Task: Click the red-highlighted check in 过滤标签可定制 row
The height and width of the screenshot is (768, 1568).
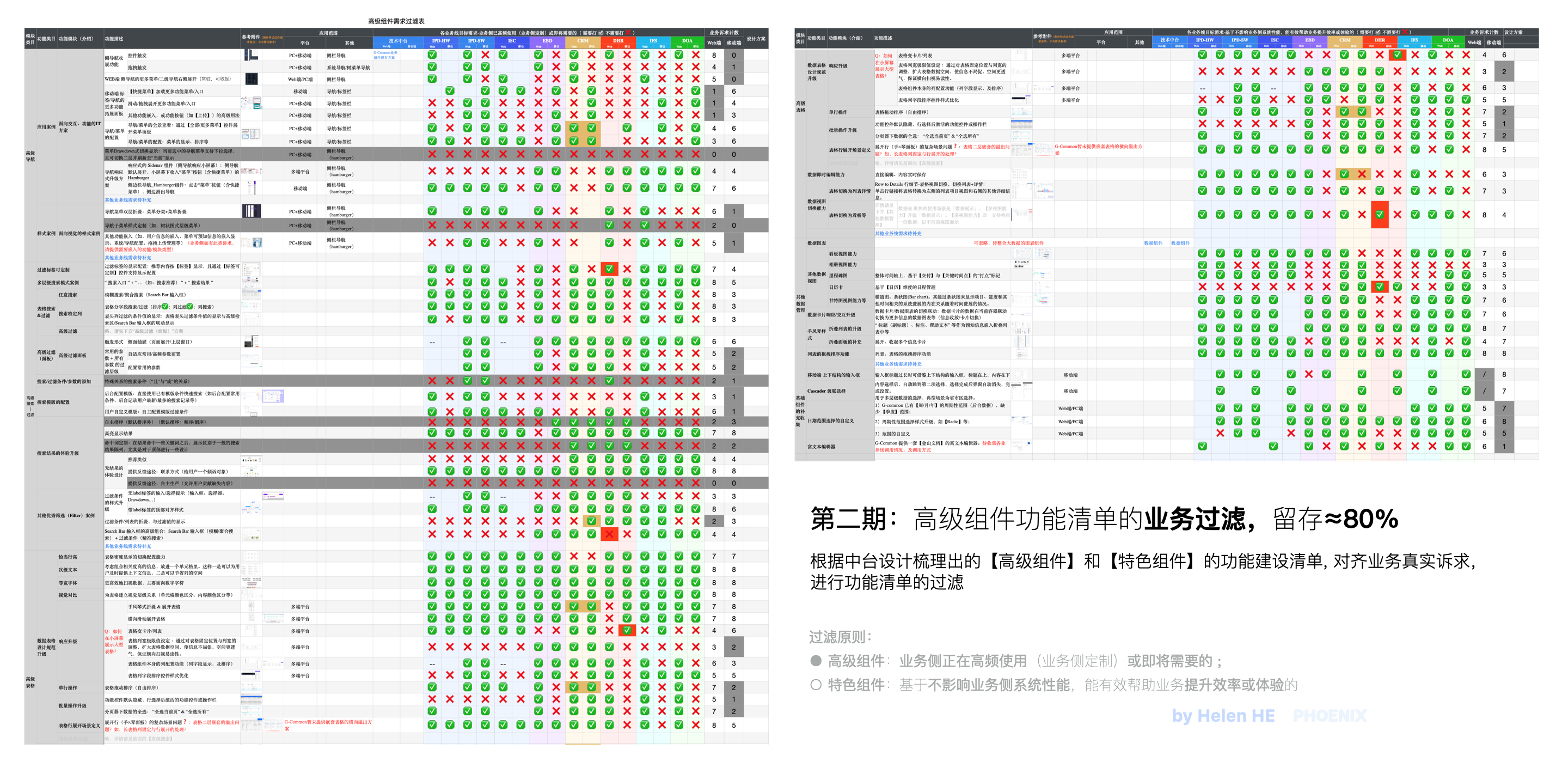Action: [x=609, y=269]
